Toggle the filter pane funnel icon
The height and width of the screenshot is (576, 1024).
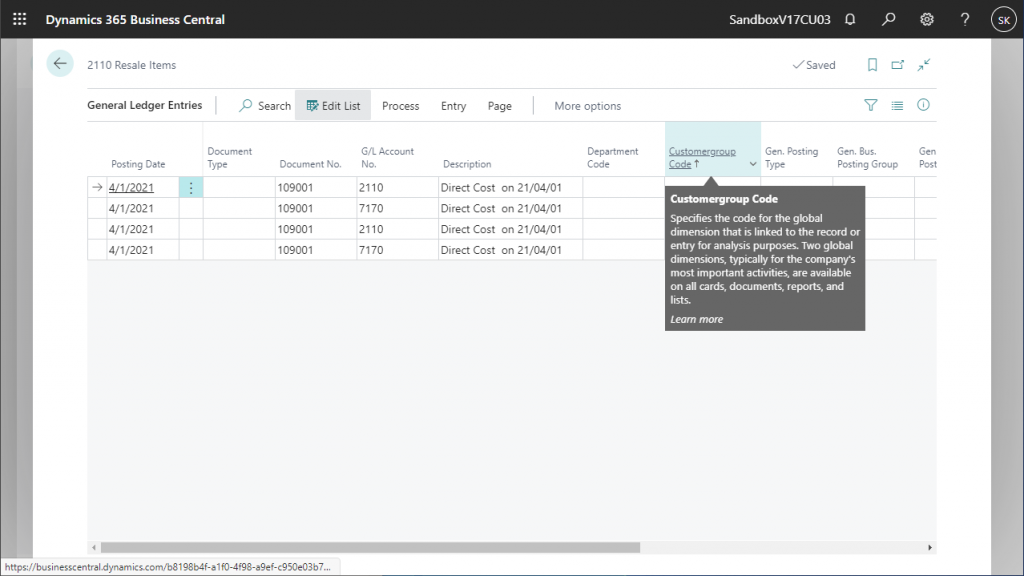coord(870,105)
